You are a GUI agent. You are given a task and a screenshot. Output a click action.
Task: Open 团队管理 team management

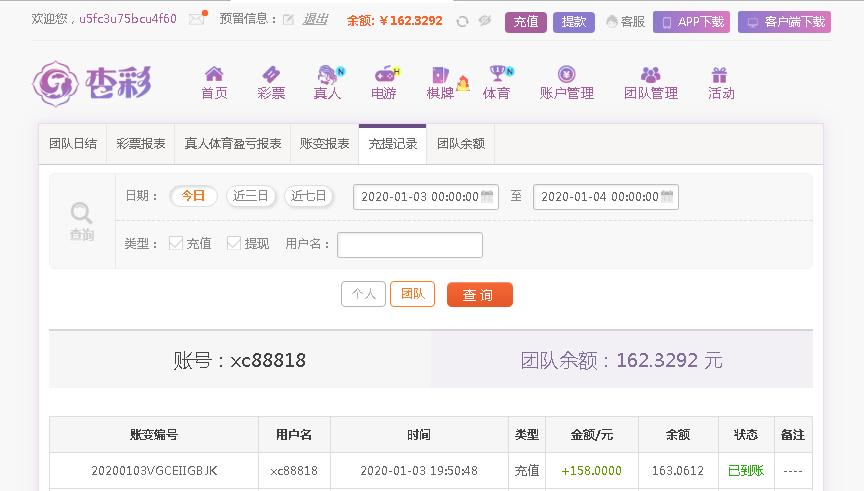coord(651,83)
